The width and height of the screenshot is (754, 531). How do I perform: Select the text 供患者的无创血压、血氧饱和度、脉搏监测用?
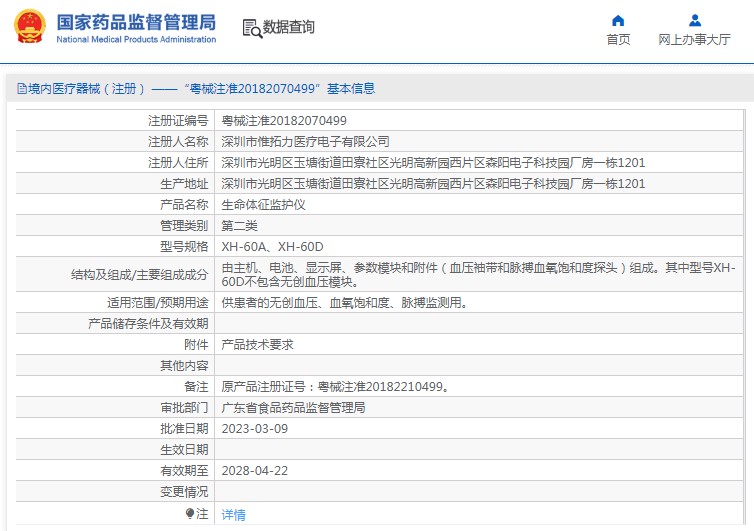point(344,303)
